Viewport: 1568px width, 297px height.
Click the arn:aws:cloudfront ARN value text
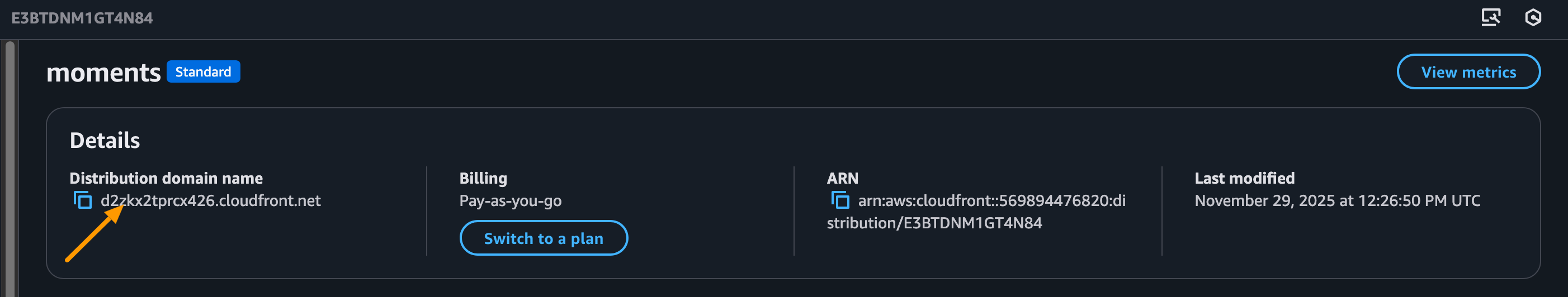[x=991, y=201]
